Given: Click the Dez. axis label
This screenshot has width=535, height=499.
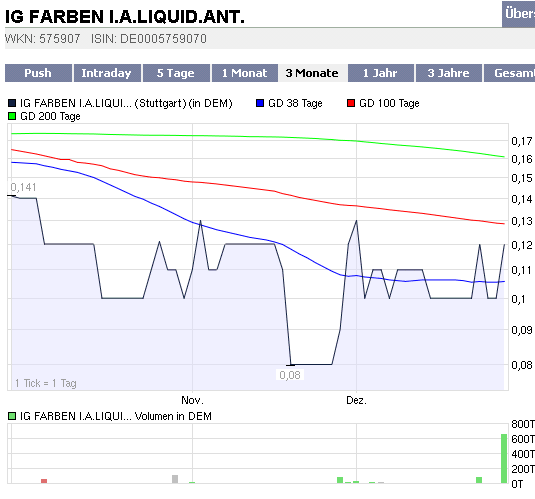Looking at the screenshot, I should pos(357,400).
